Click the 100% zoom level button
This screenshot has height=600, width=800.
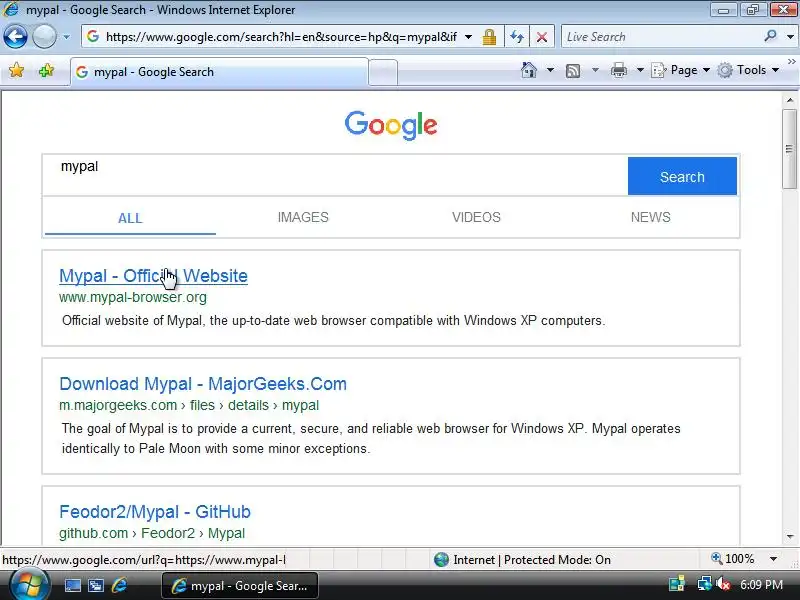pos(733,559)
